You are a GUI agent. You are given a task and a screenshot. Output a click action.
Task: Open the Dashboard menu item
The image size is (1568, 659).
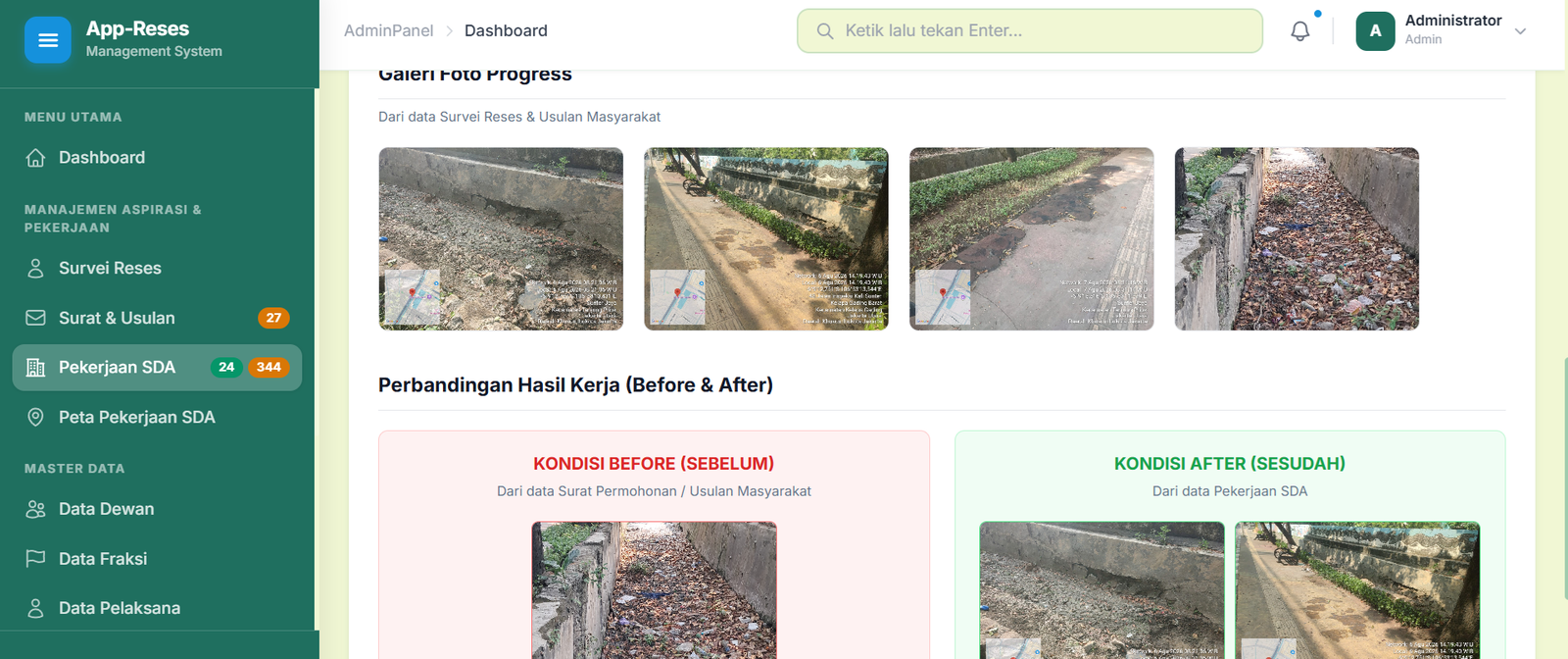click(x=157, y=158)
